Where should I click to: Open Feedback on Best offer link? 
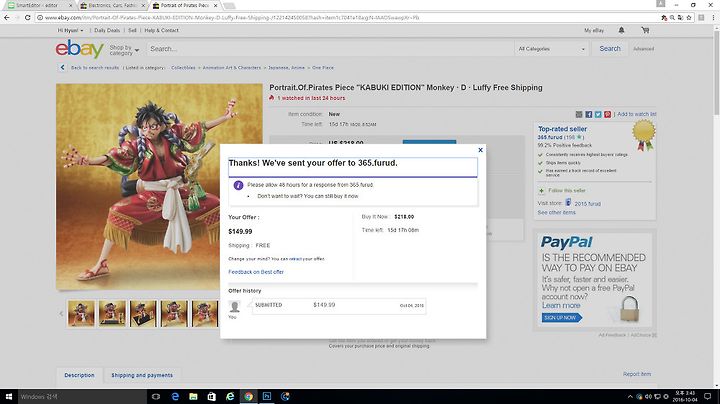point(256,272)
